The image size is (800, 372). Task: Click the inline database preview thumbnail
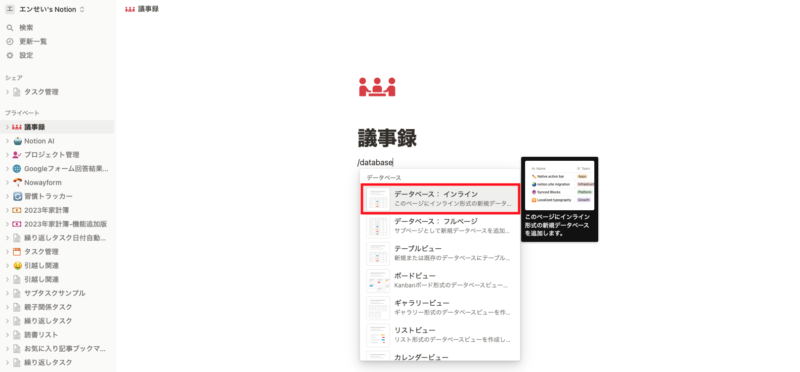point(559,185)
